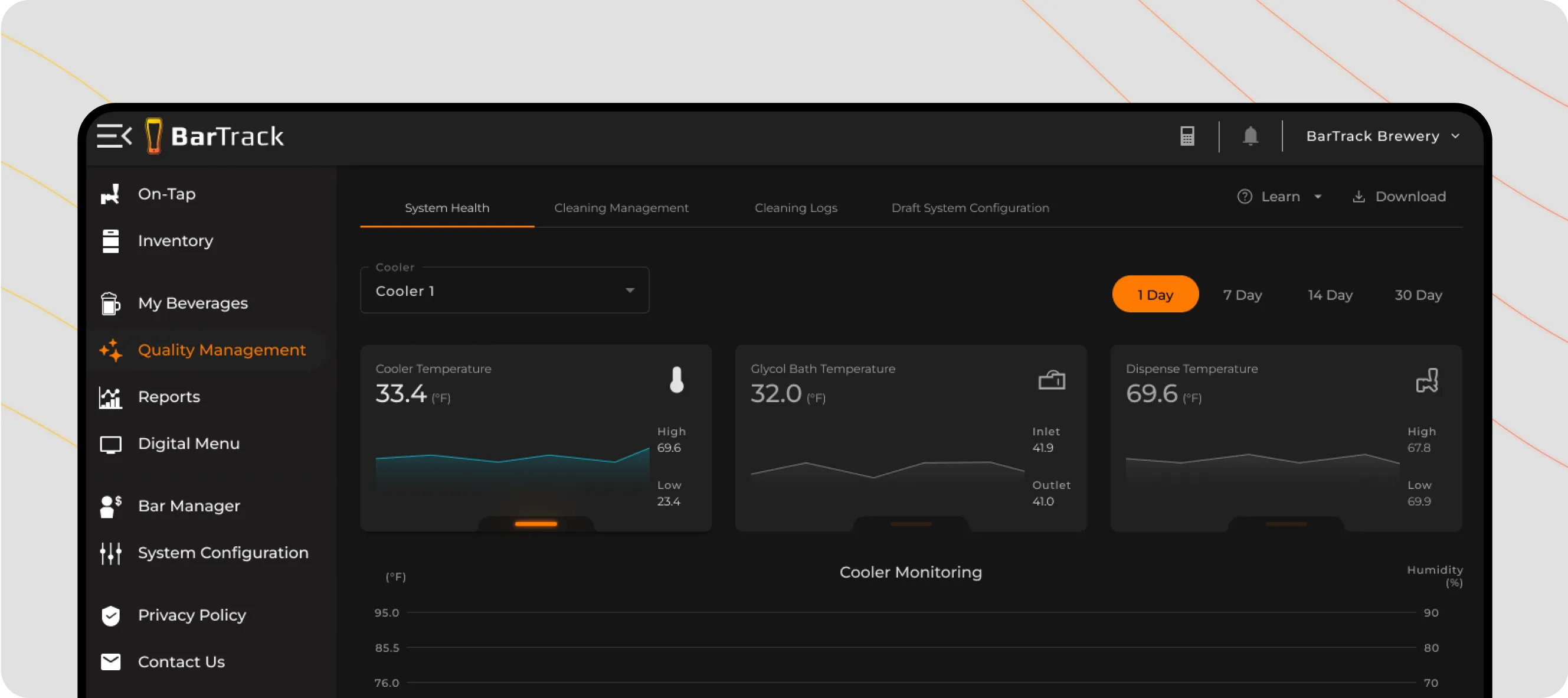
Task: Open the Privacy Policy link
Action: (x=191, y=615)
